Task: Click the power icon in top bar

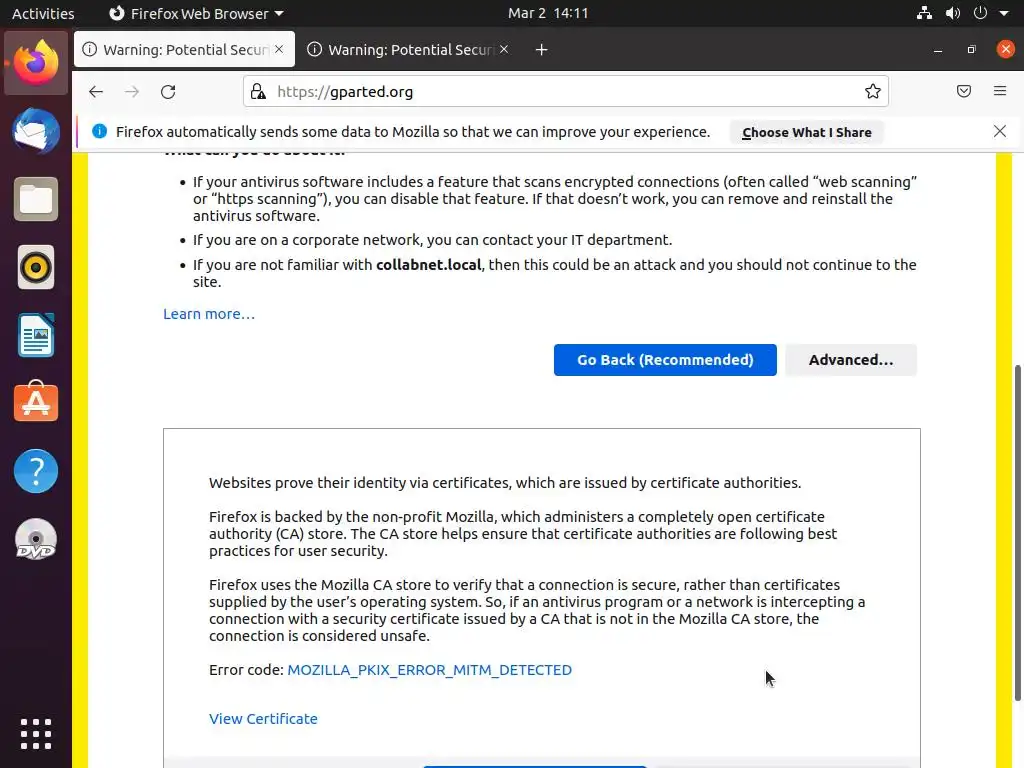Action: click(980, 13)
